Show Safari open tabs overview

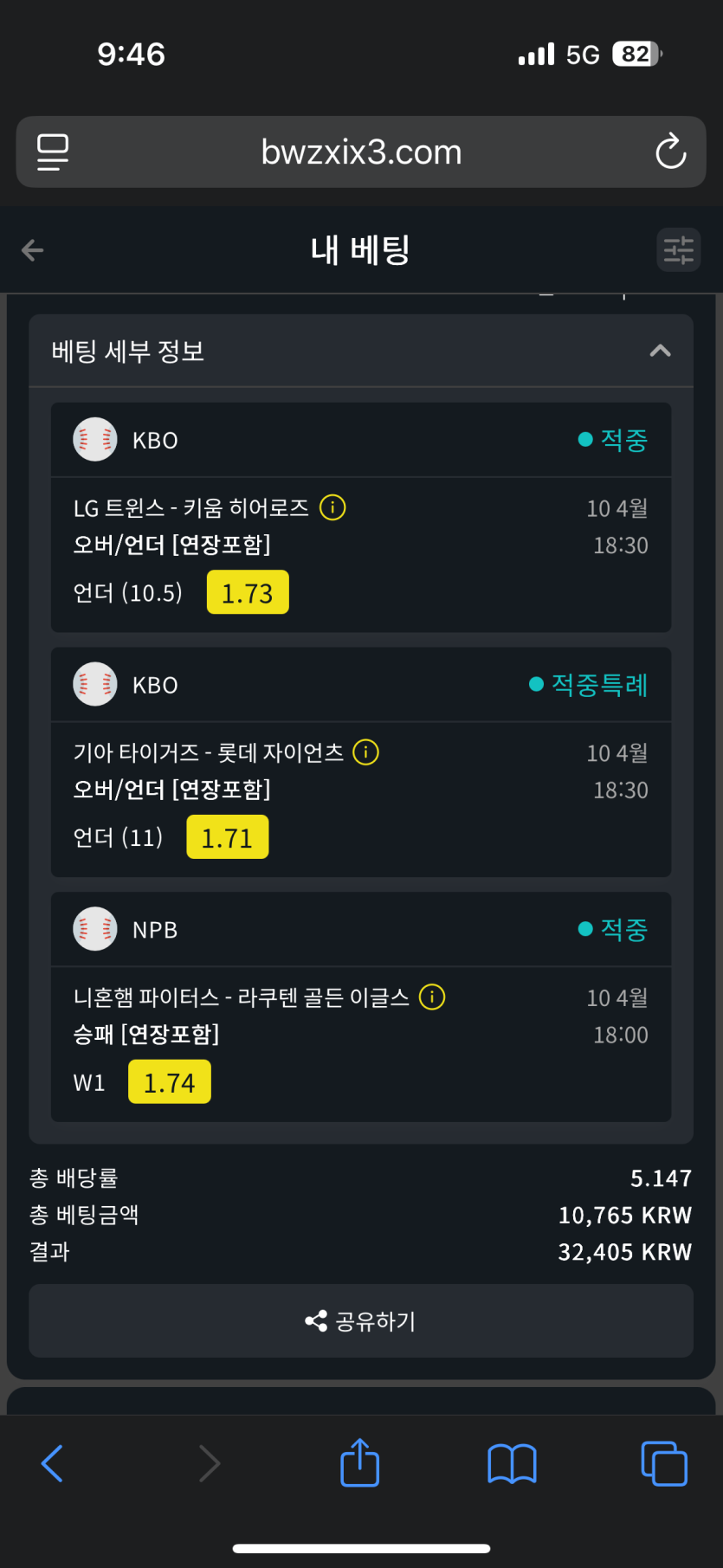click(x=663, y=1463)
